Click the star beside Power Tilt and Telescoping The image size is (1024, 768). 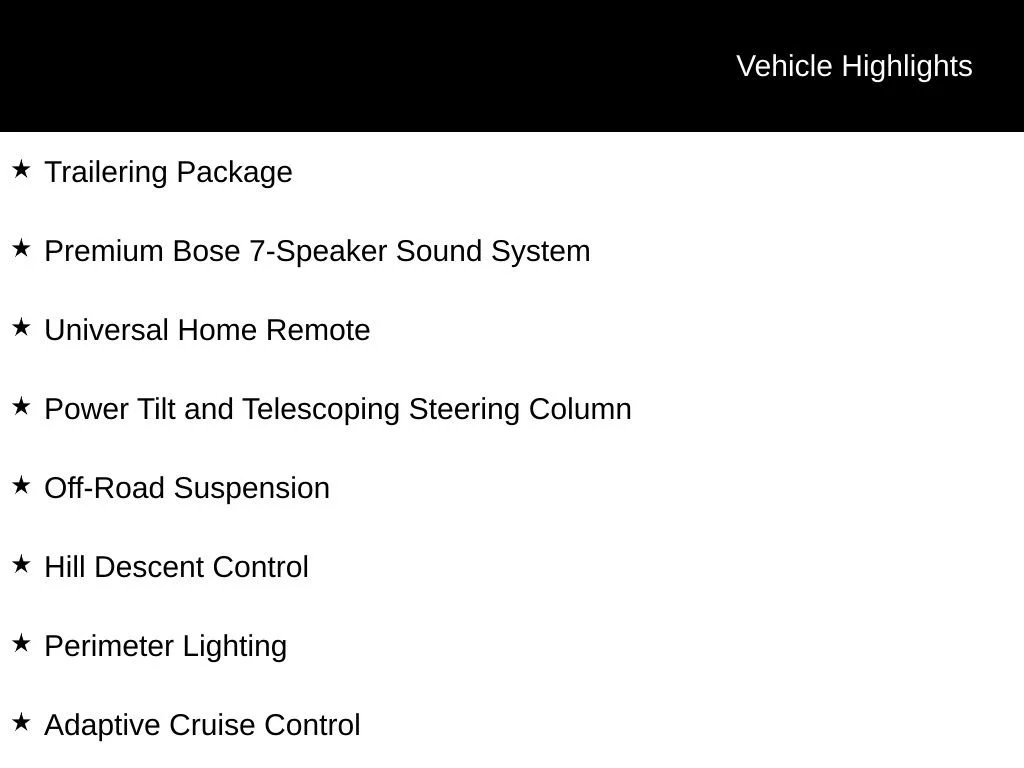tap(21, 406)
